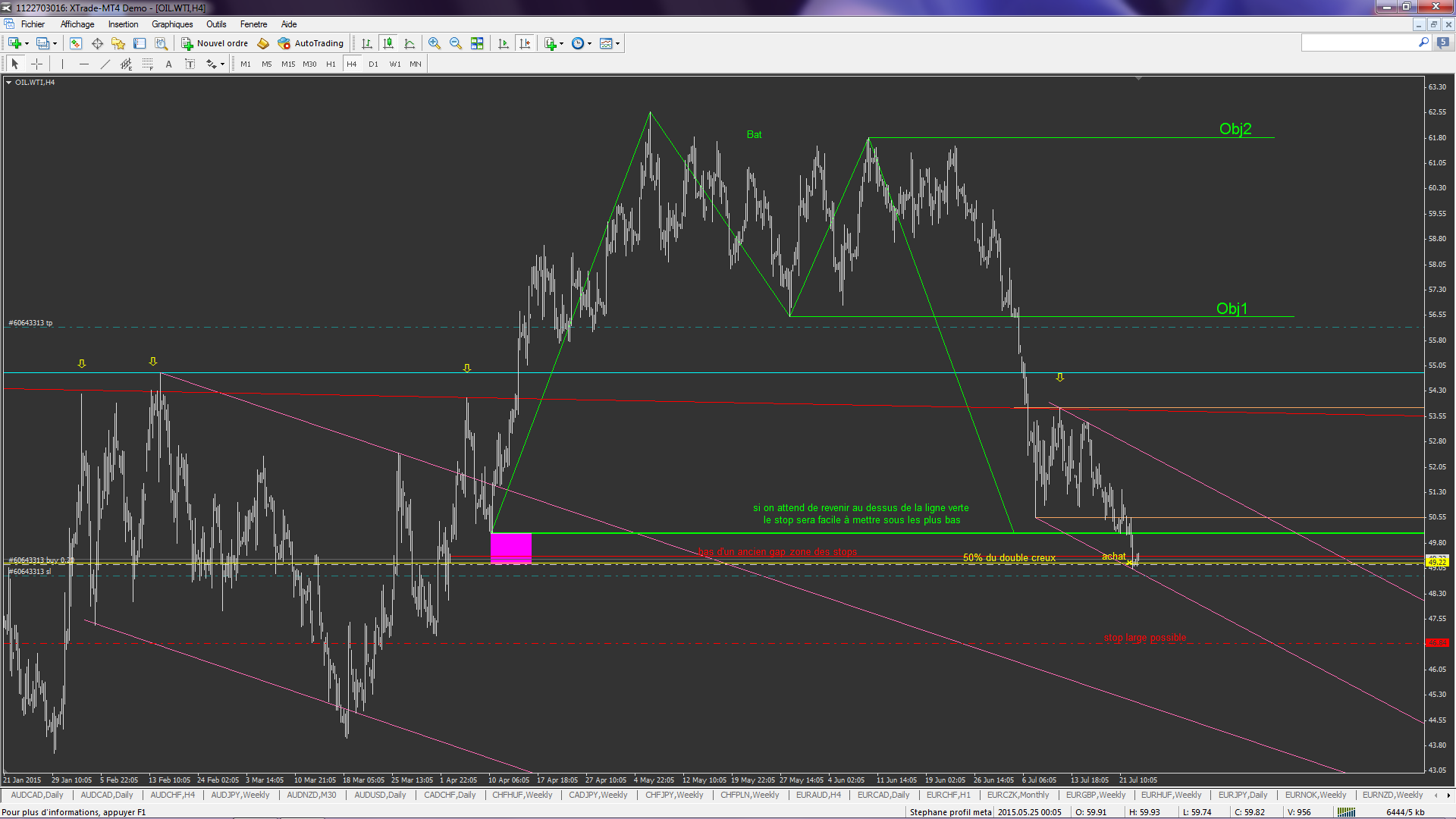
Task: Select the Fibonacci retracement tool
Action: click(148, 64)
